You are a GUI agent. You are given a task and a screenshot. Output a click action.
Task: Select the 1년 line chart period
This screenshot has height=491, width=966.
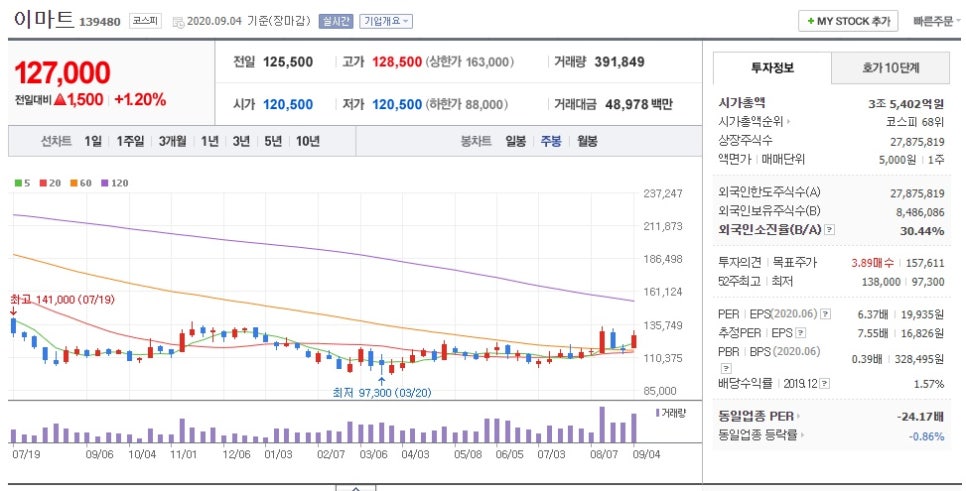209,141
